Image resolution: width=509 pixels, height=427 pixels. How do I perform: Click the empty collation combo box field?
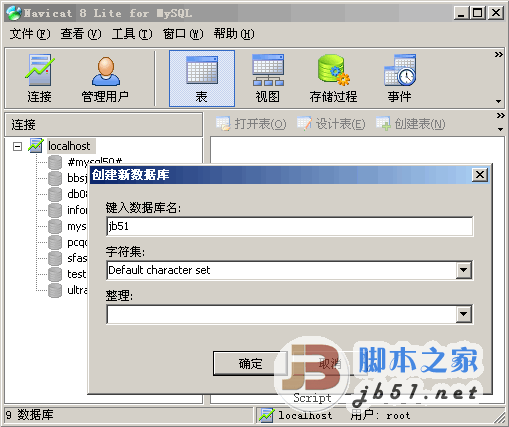pos(290,314)
